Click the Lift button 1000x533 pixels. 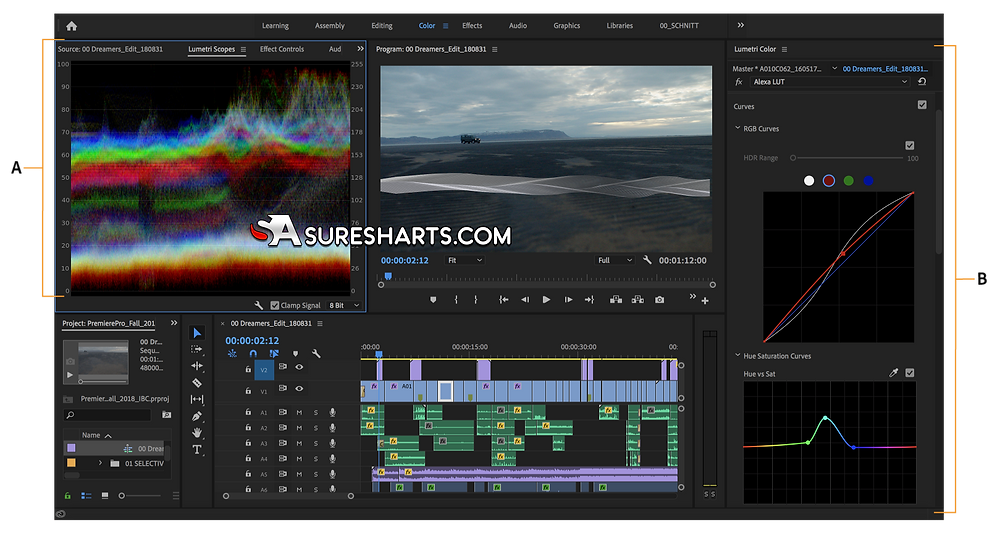point(616,300)
